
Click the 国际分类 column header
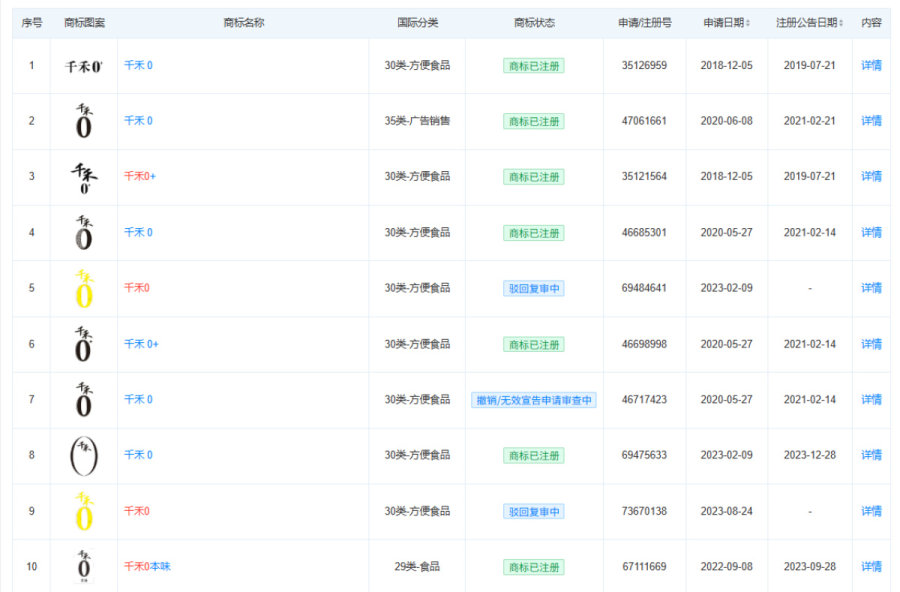coord(417,23)
